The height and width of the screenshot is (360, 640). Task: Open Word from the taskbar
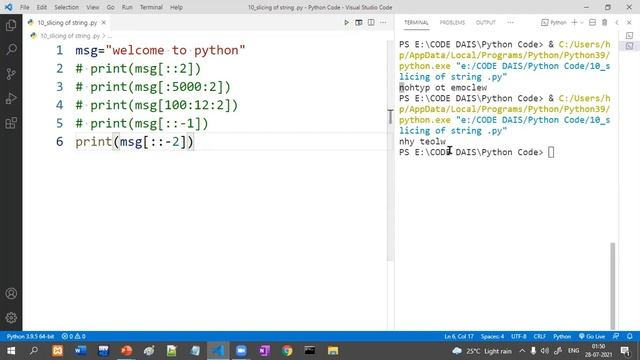tap(80, 351)
